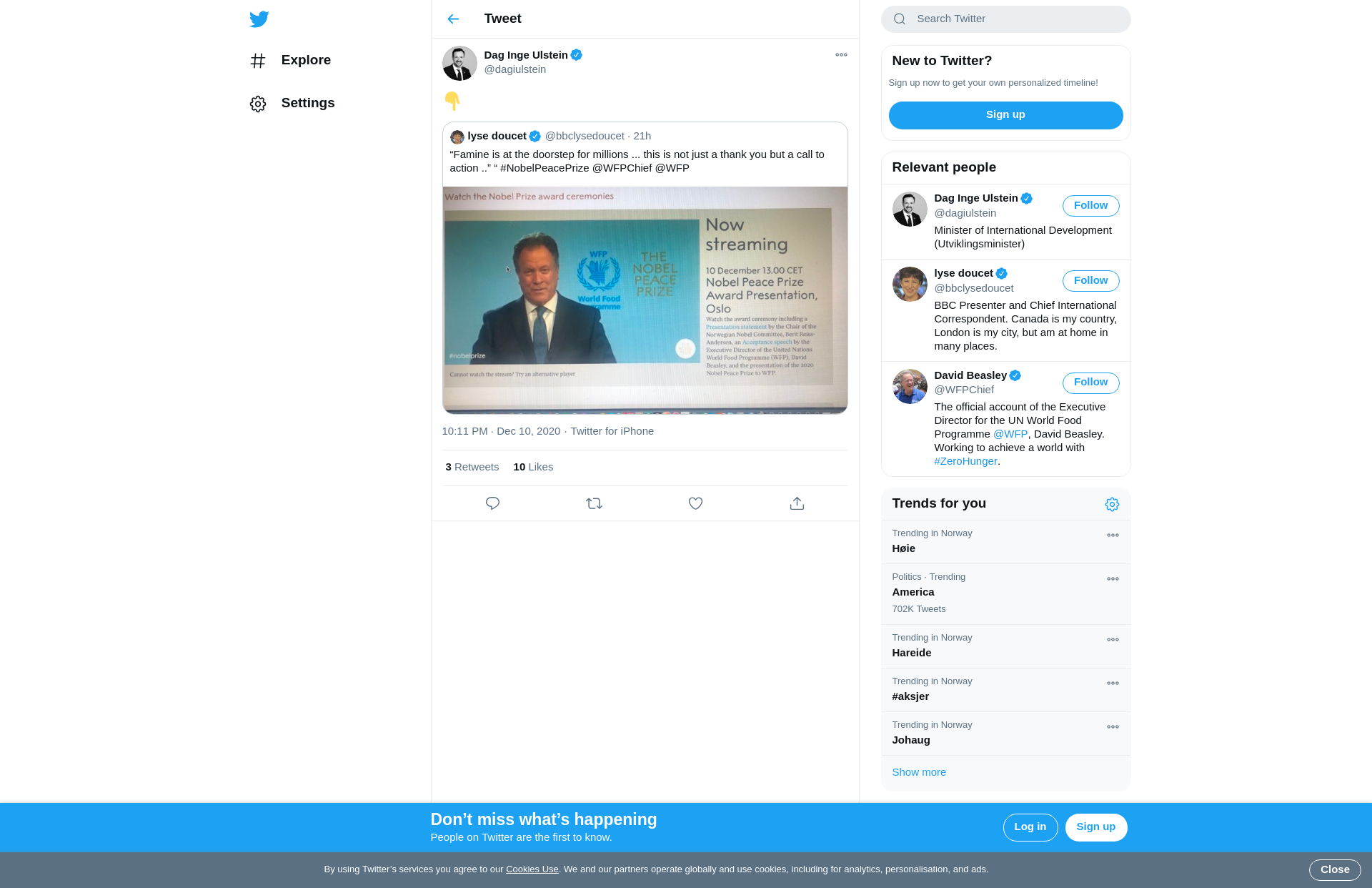Go back using the arrow icon
Viewport: 1372px width, 888px height.
click(x=453, y=19)
